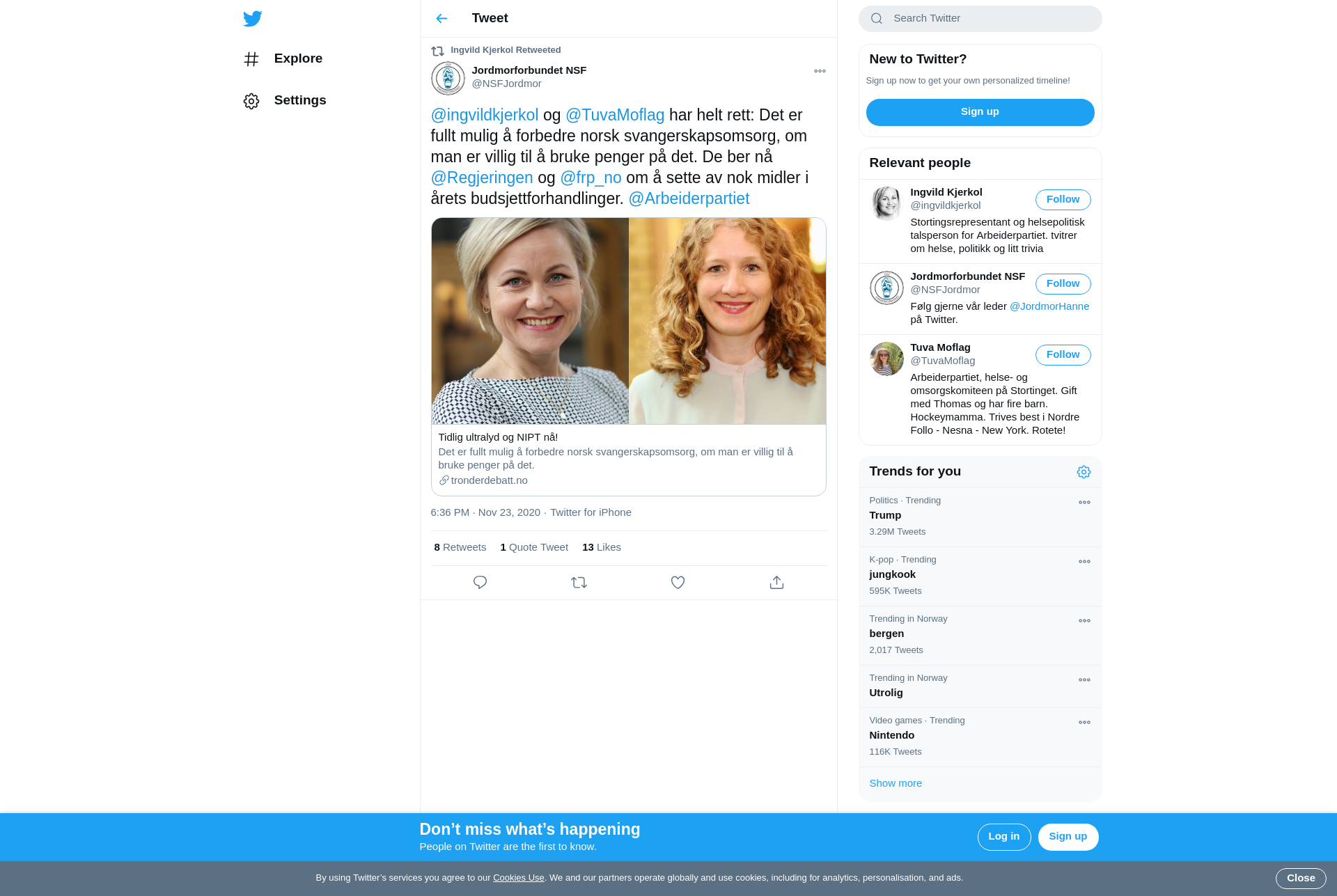The width and height of the screenshot is (1337, 896).
Task: Open Ingvild Kjerkol Retweeted label
Action: coord(506,50)
